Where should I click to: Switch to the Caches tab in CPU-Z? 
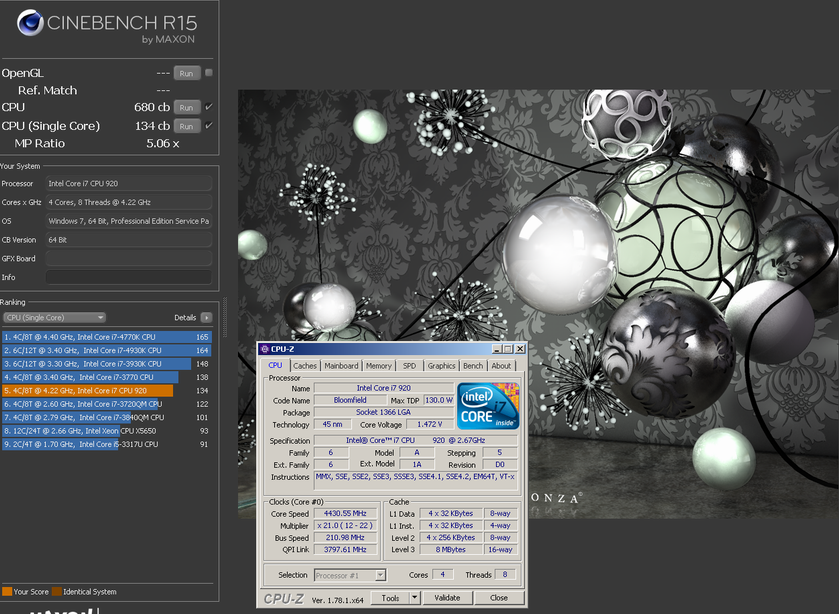coord(305,366)
